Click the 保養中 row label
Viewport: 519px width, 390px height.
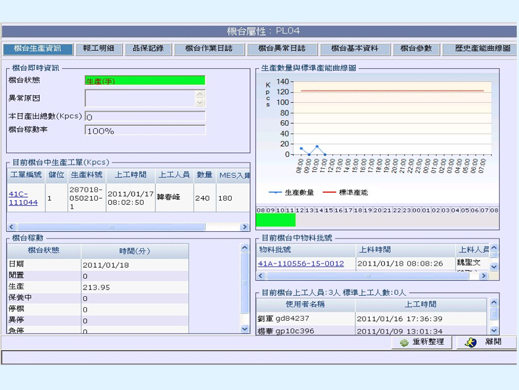20,297
